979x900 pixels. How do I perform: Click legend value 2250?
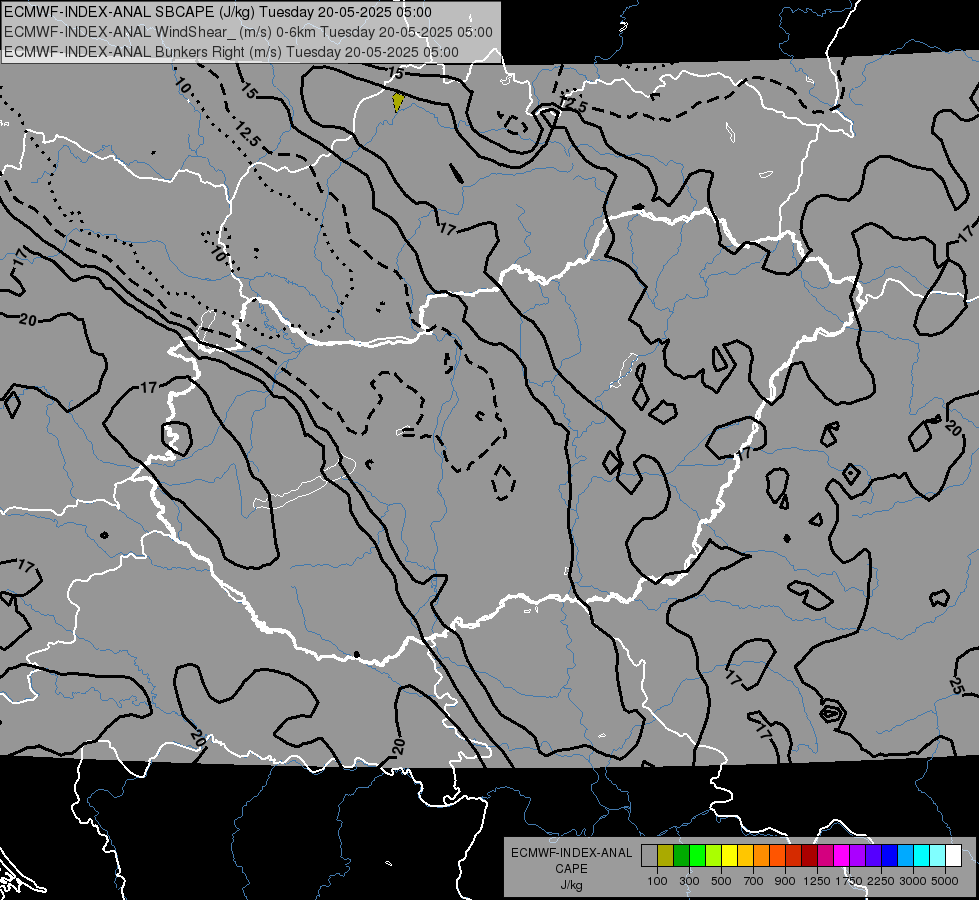(x=881, y=881)
